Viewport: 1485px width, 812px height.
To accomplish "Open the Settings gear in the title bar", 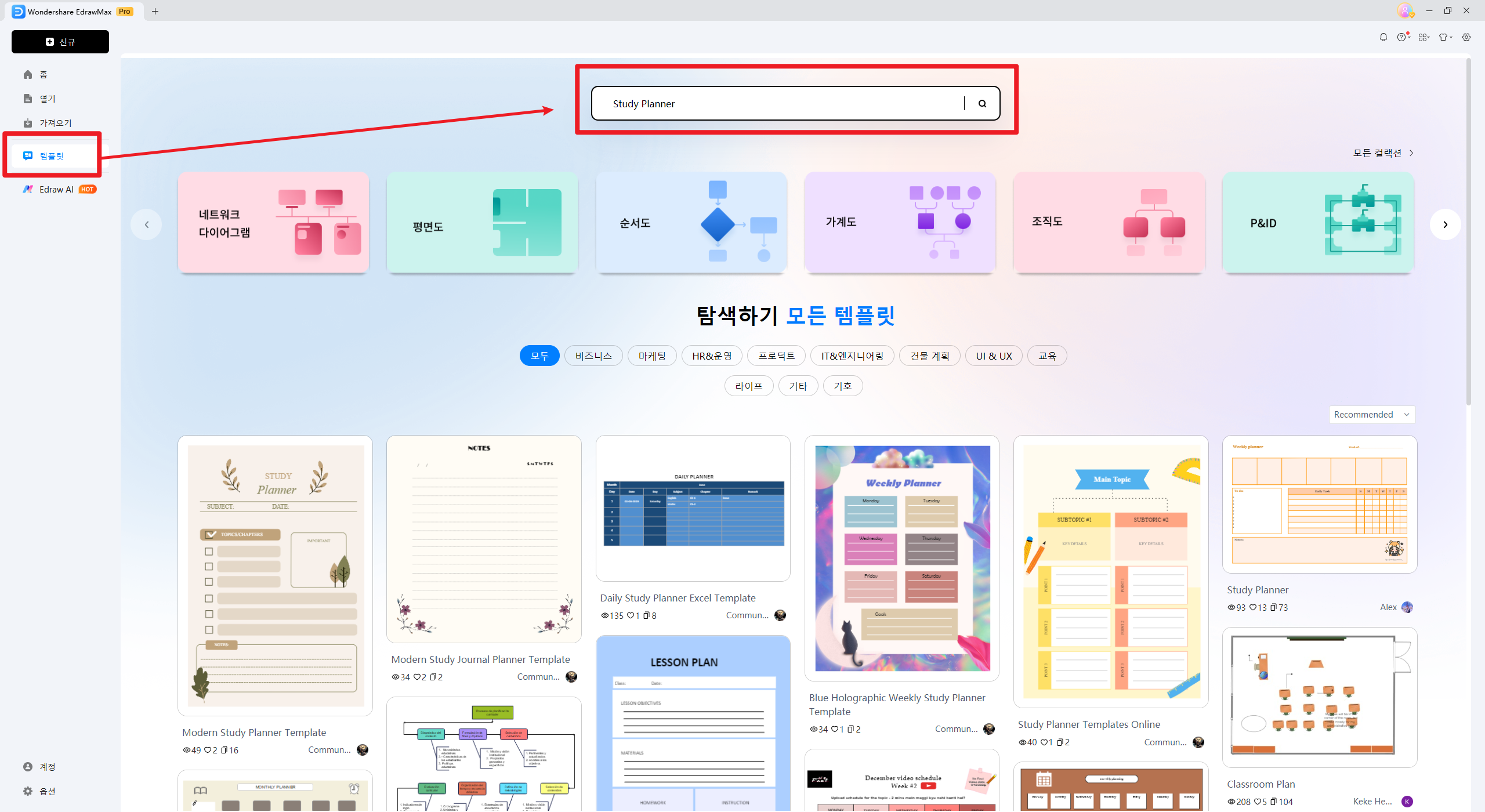I will 1466,37.
